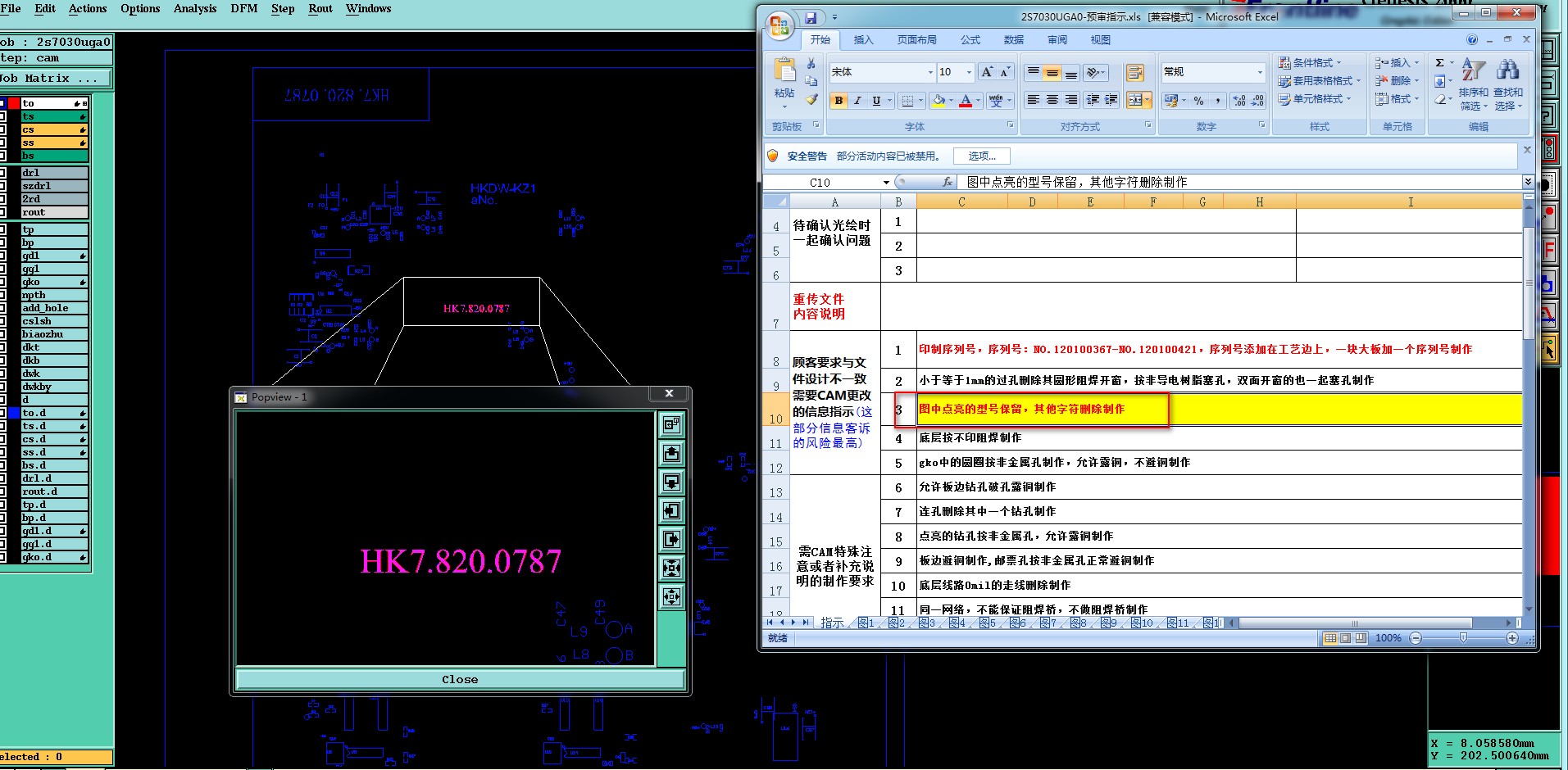Toggle the 'gko' layer checkbox

(3, 282)
